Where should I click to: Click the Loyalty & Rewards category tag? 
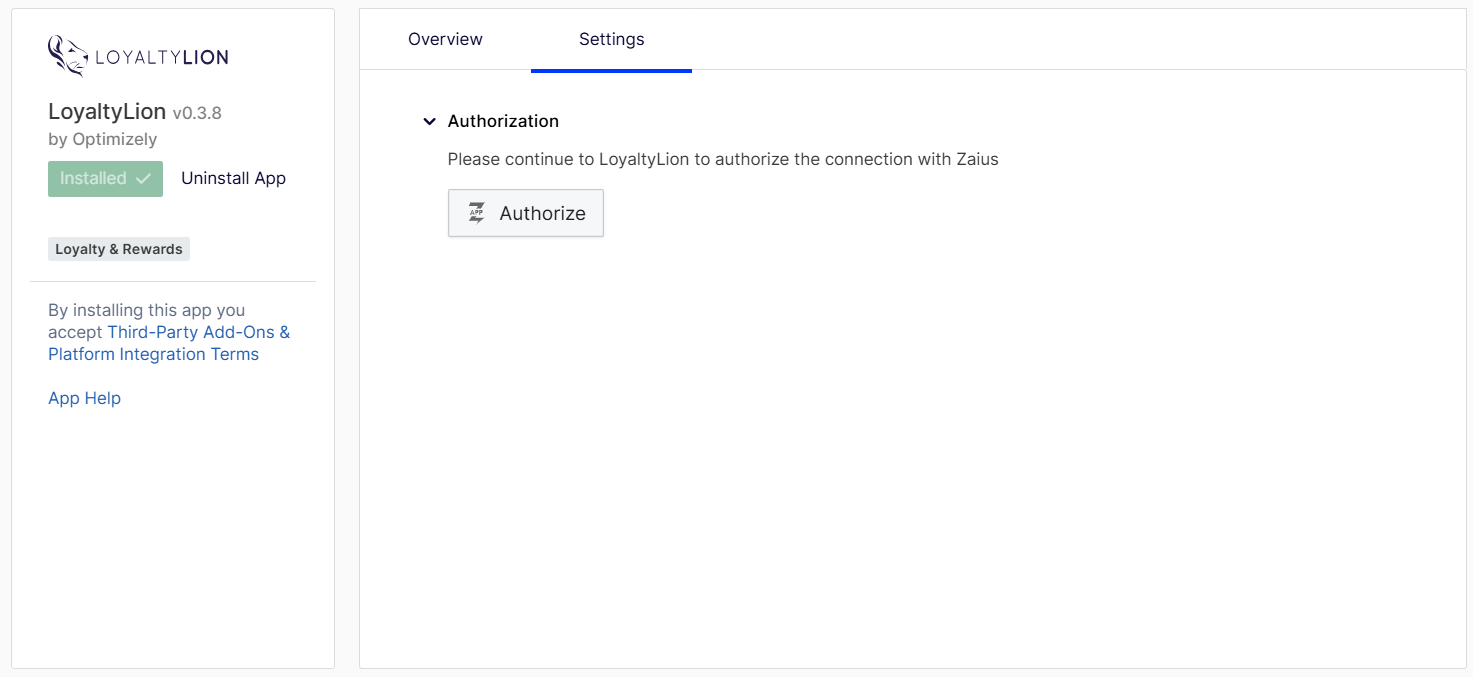[119, 249]
